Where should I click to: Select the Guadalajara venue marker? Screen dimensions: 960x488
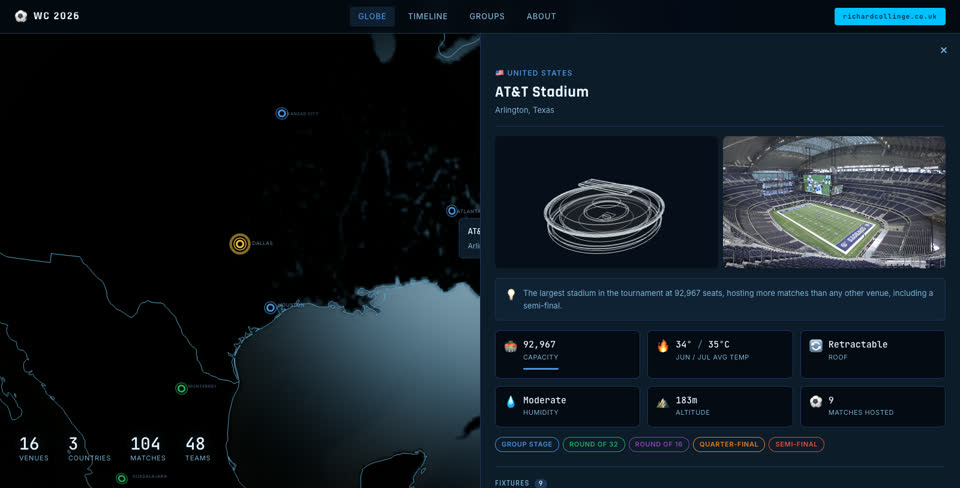pyautogui.click(x=122, y=478)
